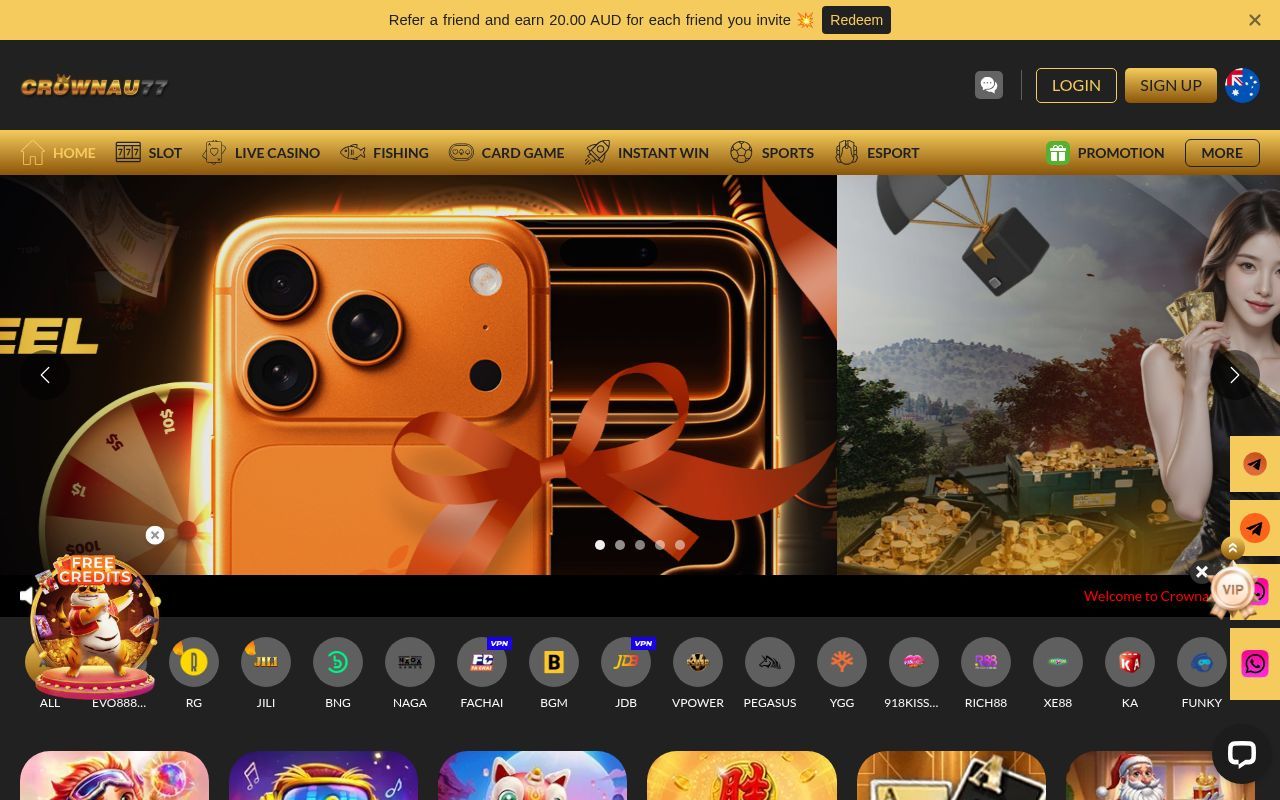Select the RG game provider icon

pos(194,662)
